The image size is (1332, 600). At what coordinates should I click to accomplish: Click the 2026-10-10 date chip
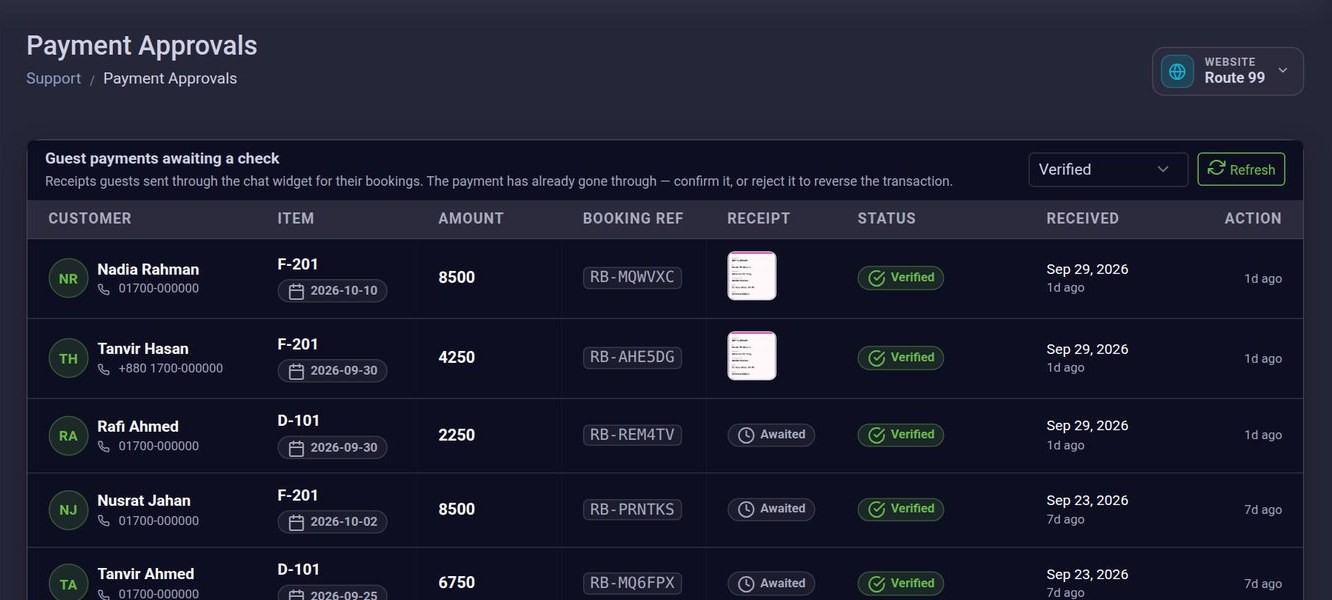332,291
